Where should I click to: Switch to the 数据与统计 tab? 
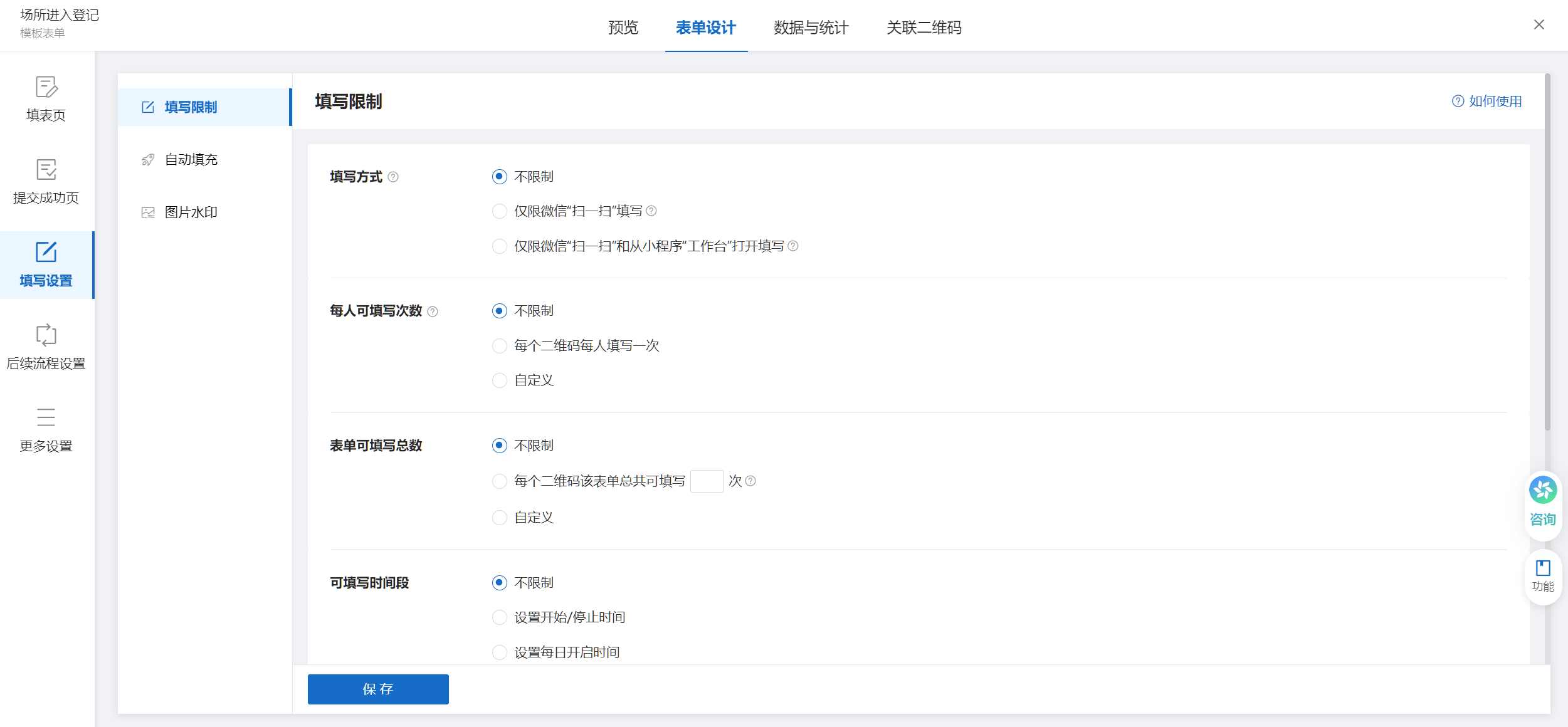tap(811, 28)
